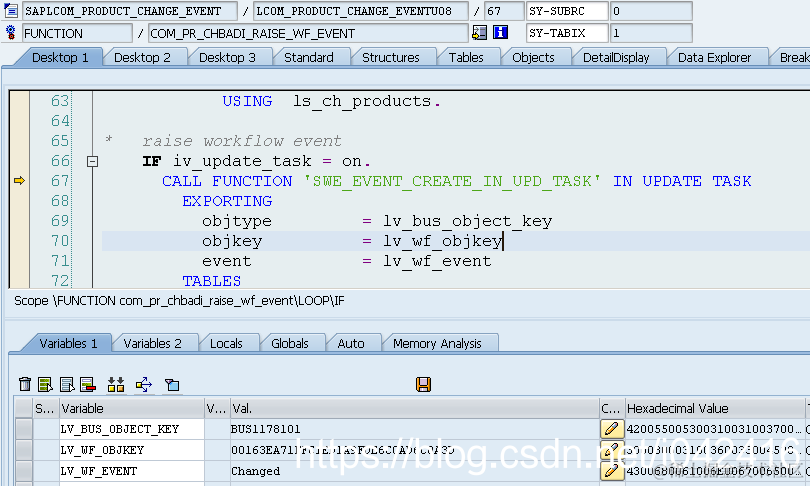Image resolution: width=810 pixels, height=486 pixels.
Task: Click lv_bus_object_key in code line 69
Action: 468,222
